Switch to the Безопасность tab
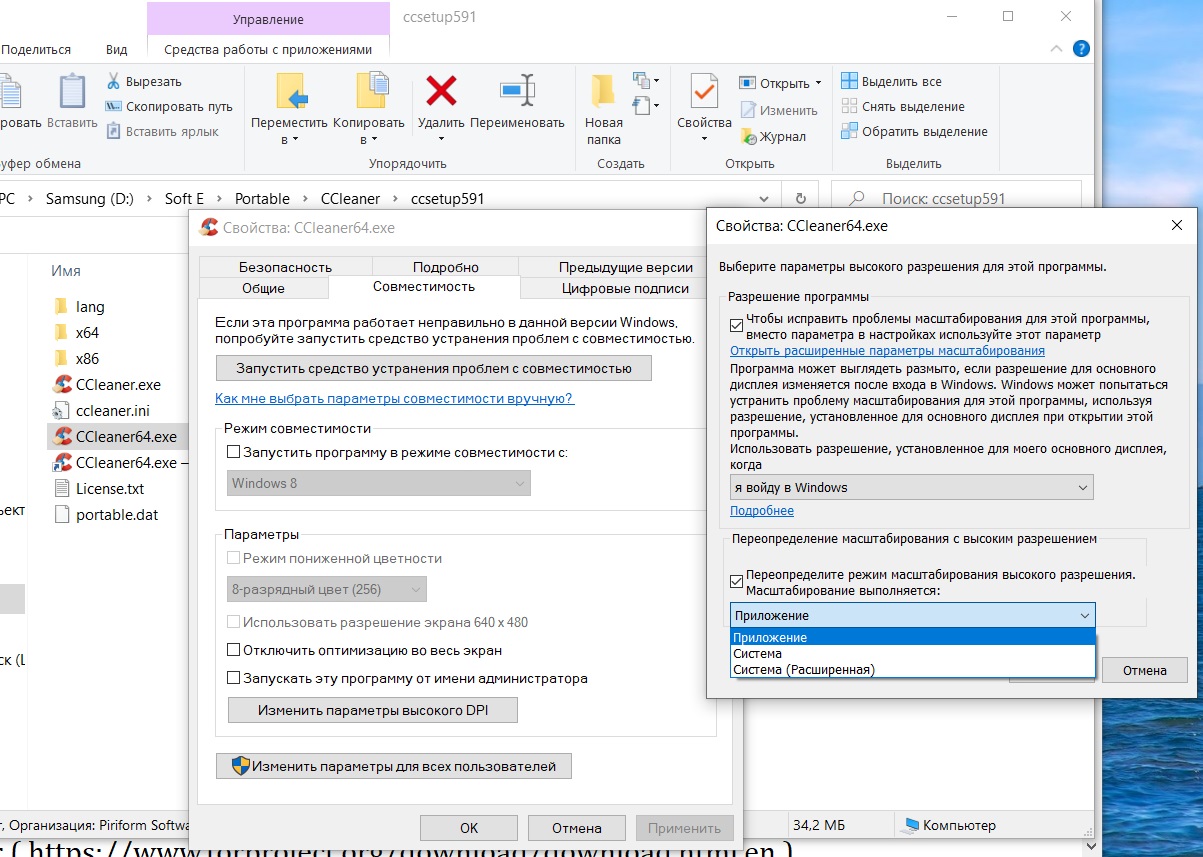Image resolution: width=1203 pixels, height=857 pixels. pos(285,267)
